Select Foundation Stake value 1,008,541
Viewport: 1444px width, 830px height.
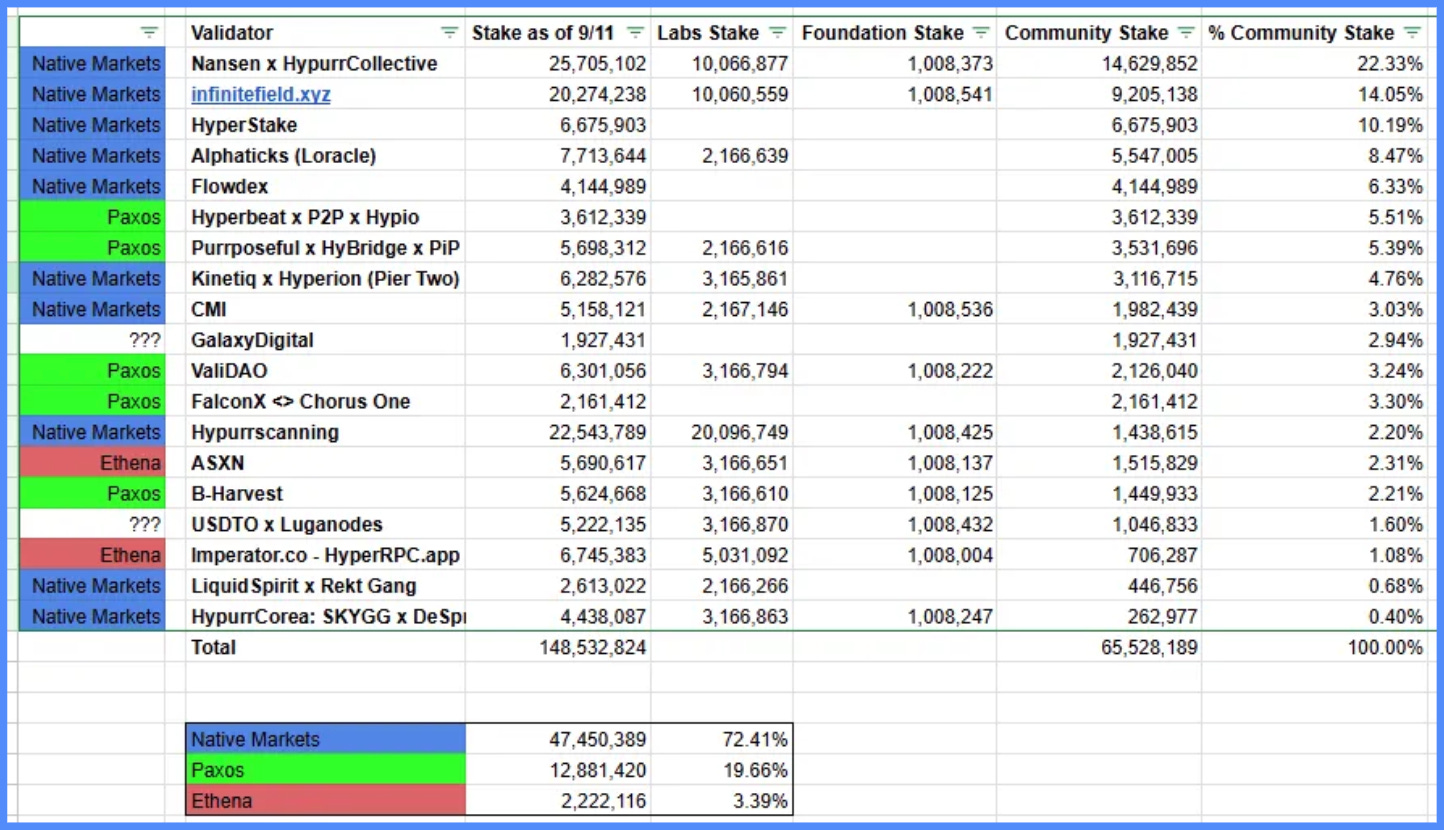coord(895,95)
